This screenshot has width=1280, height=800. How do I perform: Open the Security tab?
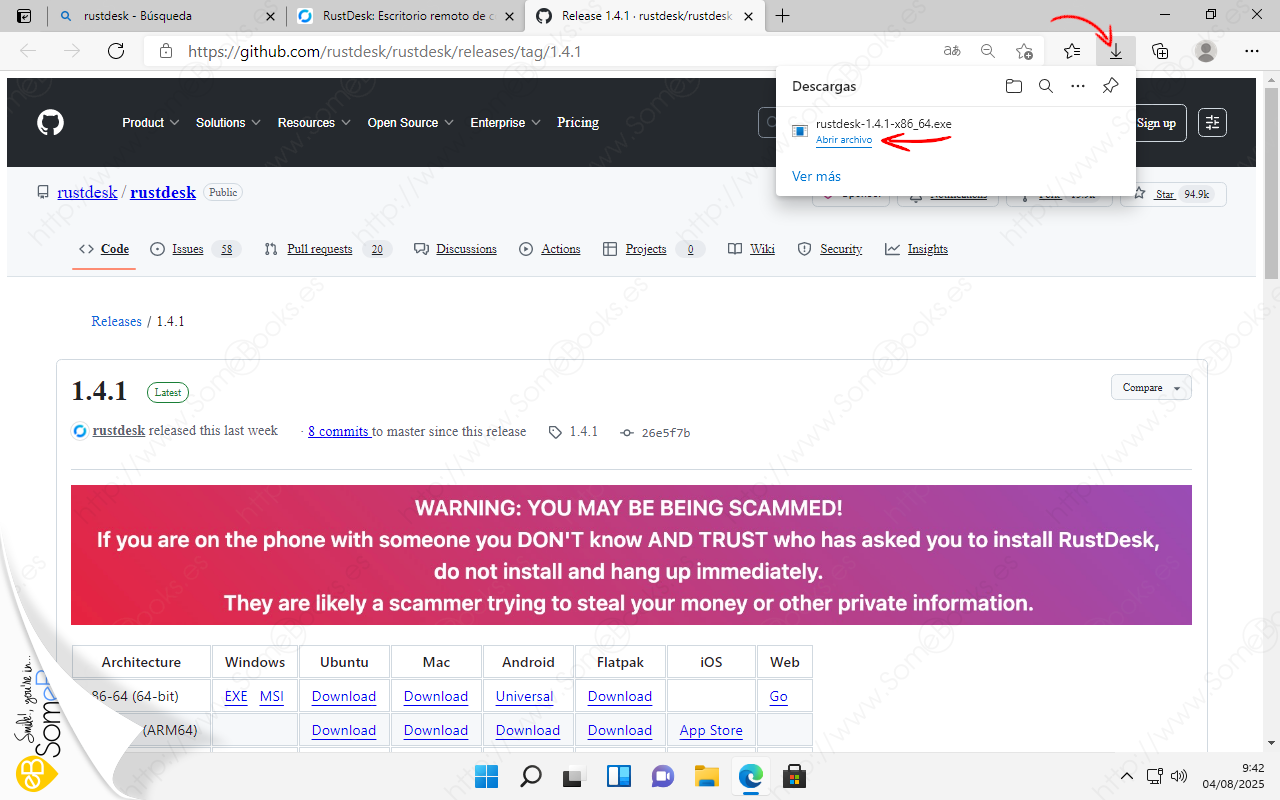coord(830,249)
